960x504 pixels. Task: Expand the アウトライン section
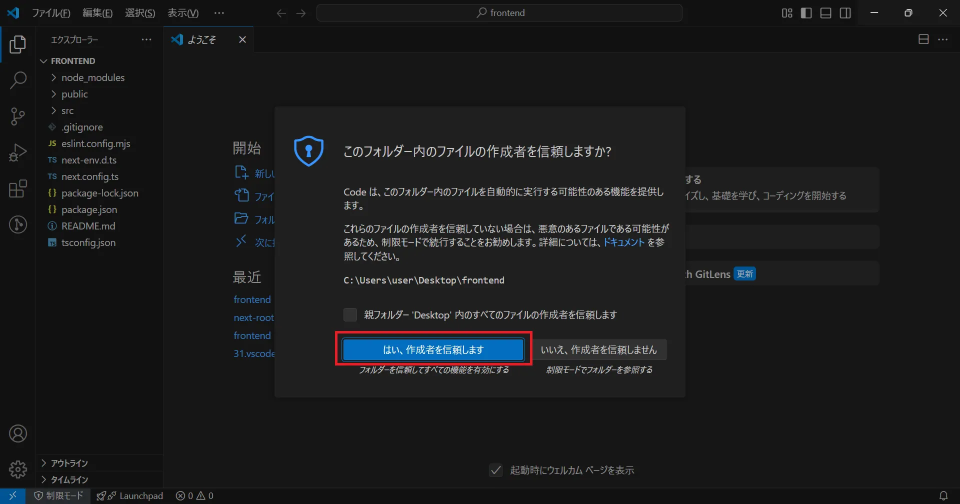[x=99, y=463]
